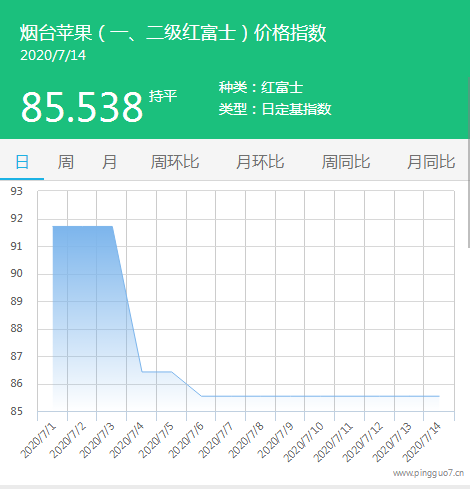470x489 pixels.
Task: Select the 日 daily tab
Action: point(22,162)
